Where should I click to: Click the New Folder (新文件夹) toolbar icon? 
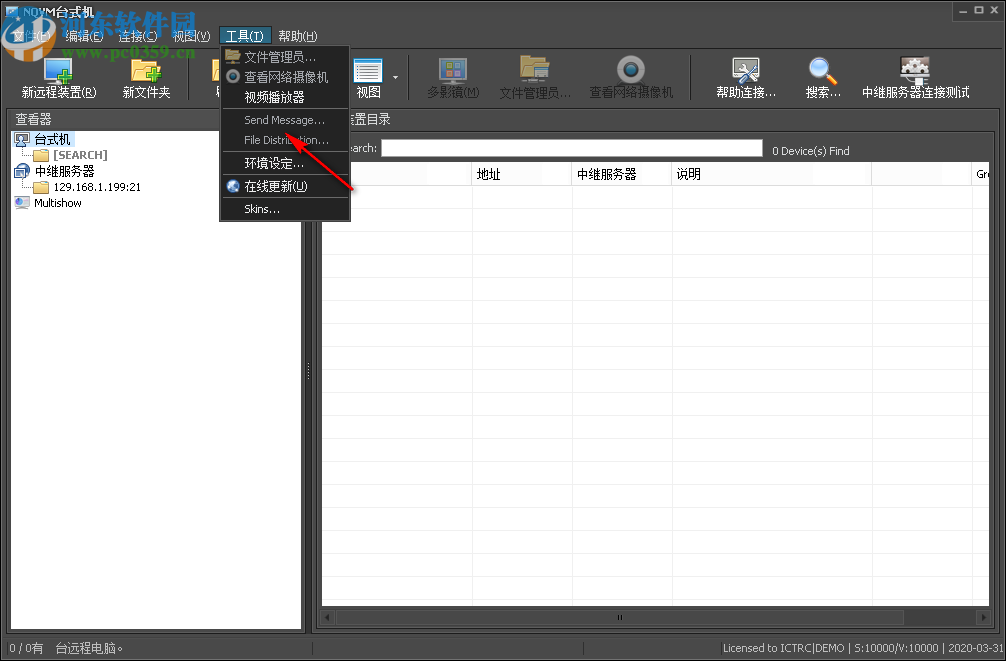point(146,71)
